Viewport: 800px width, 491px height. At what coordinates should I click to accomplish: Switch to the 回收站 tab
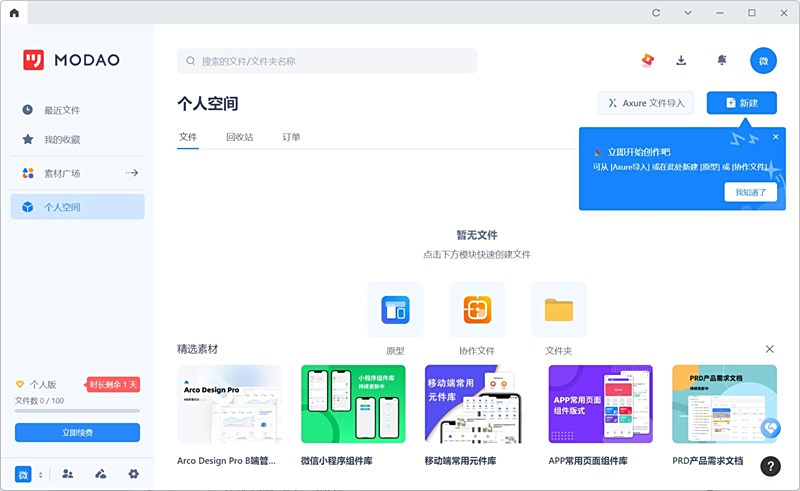239,137
